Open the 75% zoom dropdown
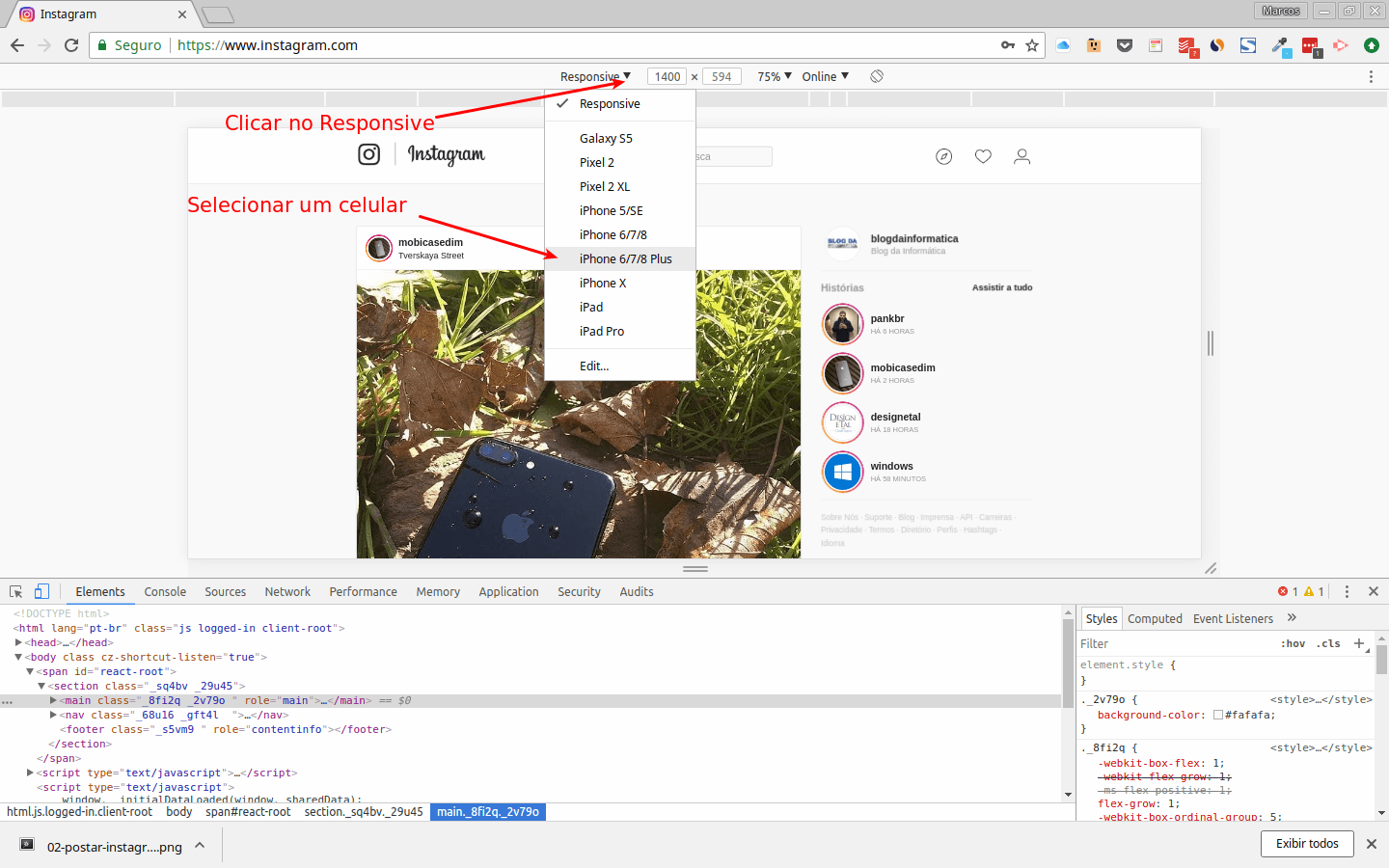The width and height of the screenshot is (1389, 868). [x=774, y=76]
